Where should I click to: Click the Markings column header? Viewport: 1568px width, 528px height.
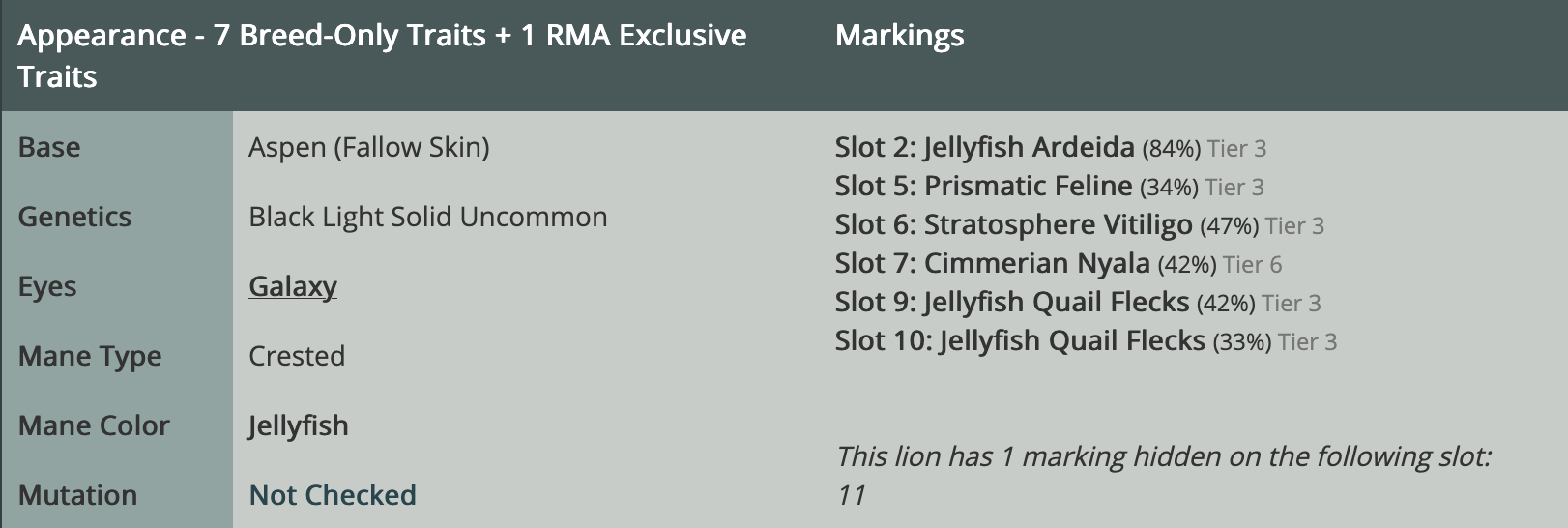(899, 36)
